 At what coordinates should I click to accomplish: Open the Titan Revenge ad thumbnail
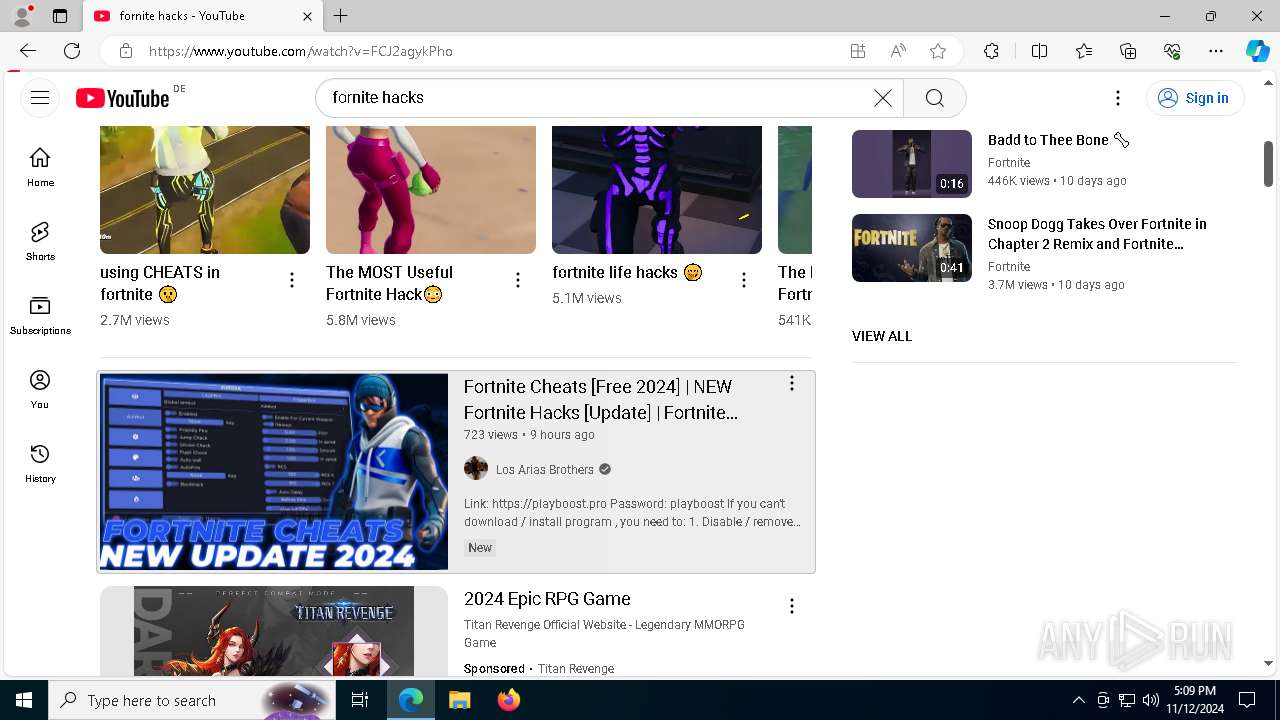274,631
